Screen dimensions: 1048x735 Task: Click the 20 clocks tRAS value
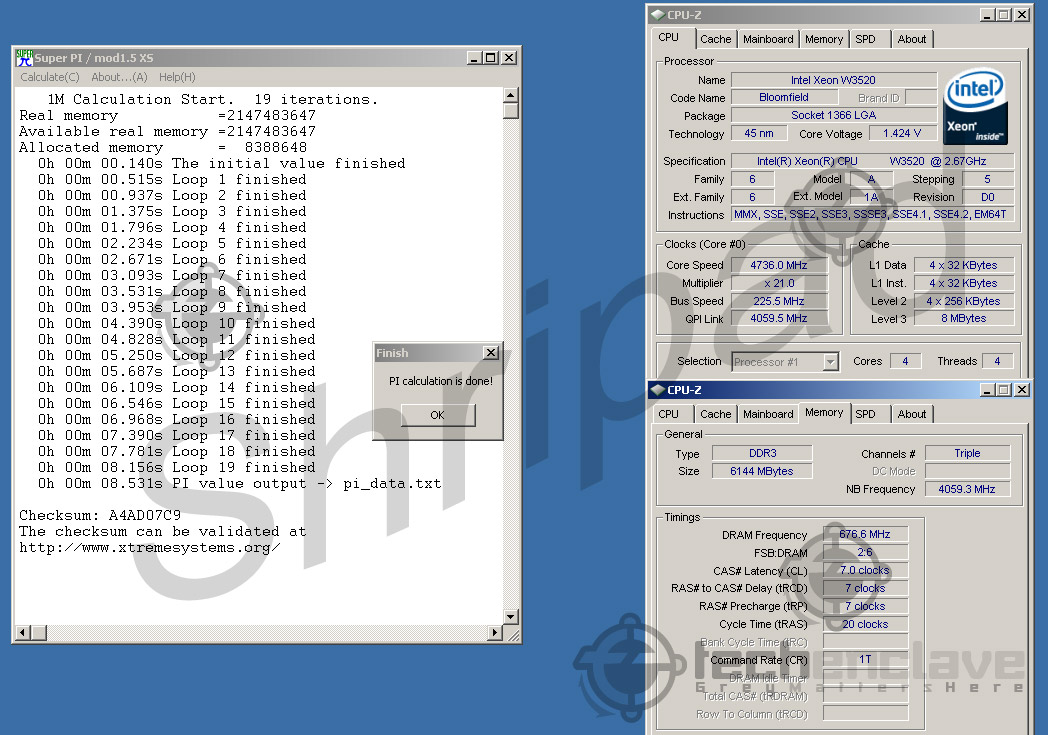tap(866, 624)
